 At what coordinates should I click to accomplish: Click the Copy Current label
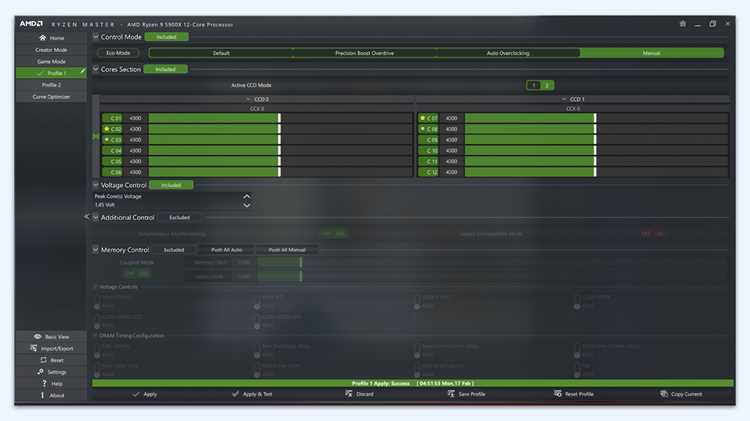686,394
